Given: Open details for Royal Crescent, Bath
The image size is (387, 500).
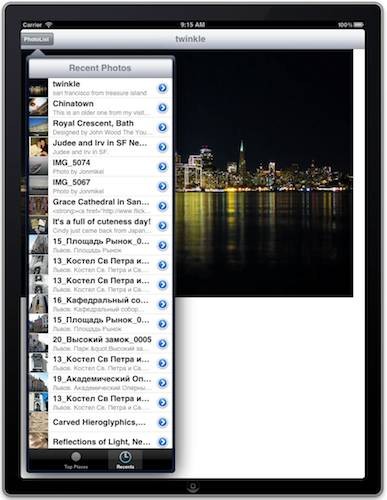Looking at the screenshot, I should tap(162, 127).
